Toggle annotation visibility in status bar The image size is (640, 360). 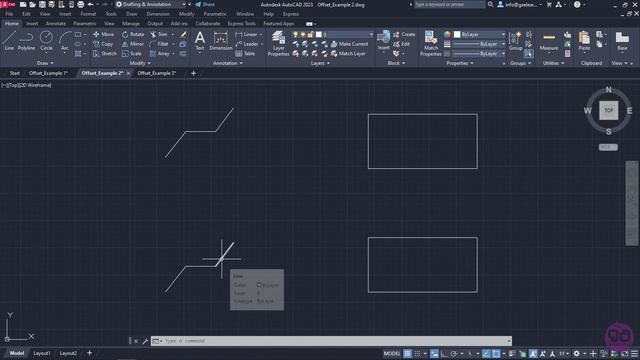pos(533,353)
